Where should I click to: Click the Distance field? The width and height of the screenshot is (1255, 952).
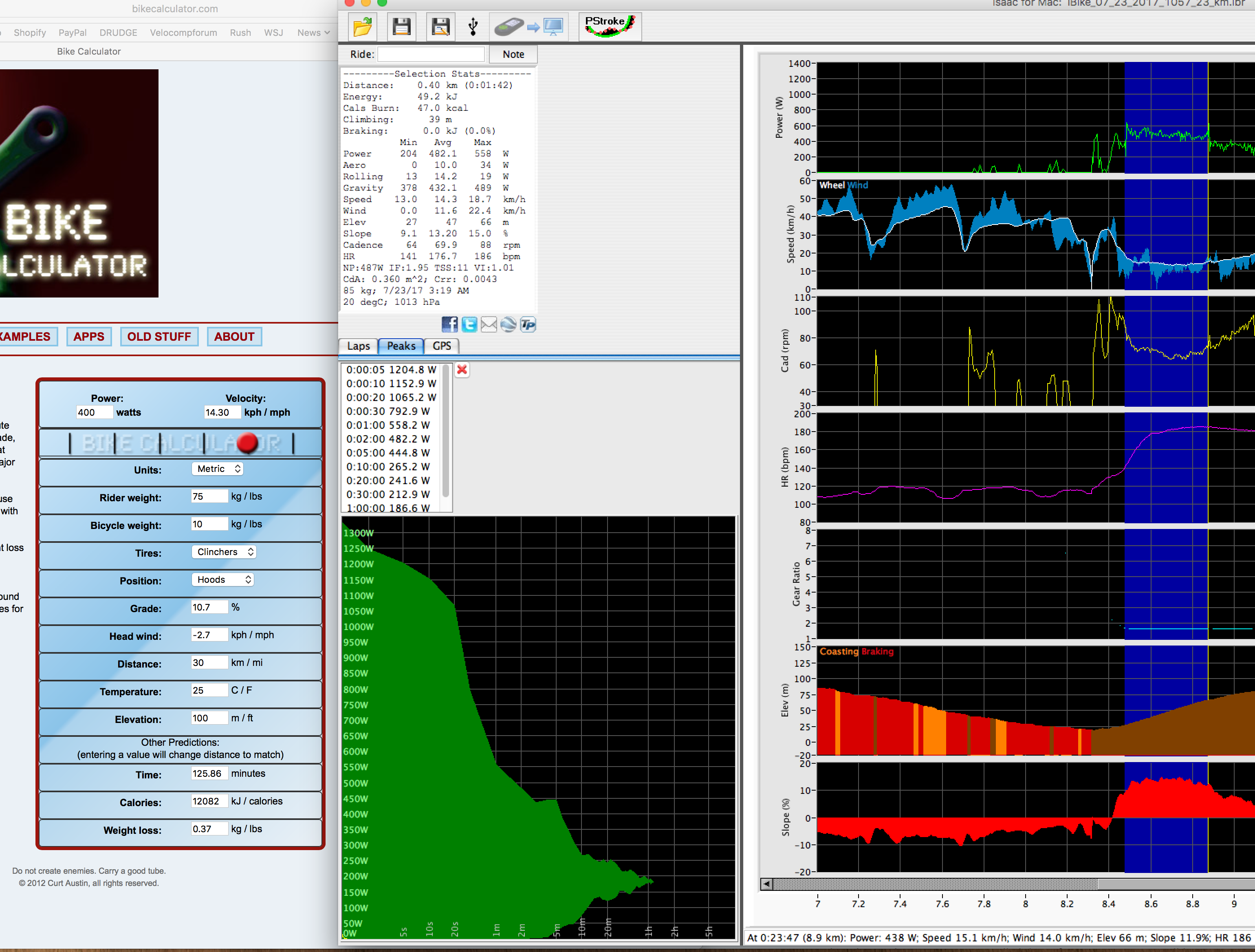[x=209, y=663]
